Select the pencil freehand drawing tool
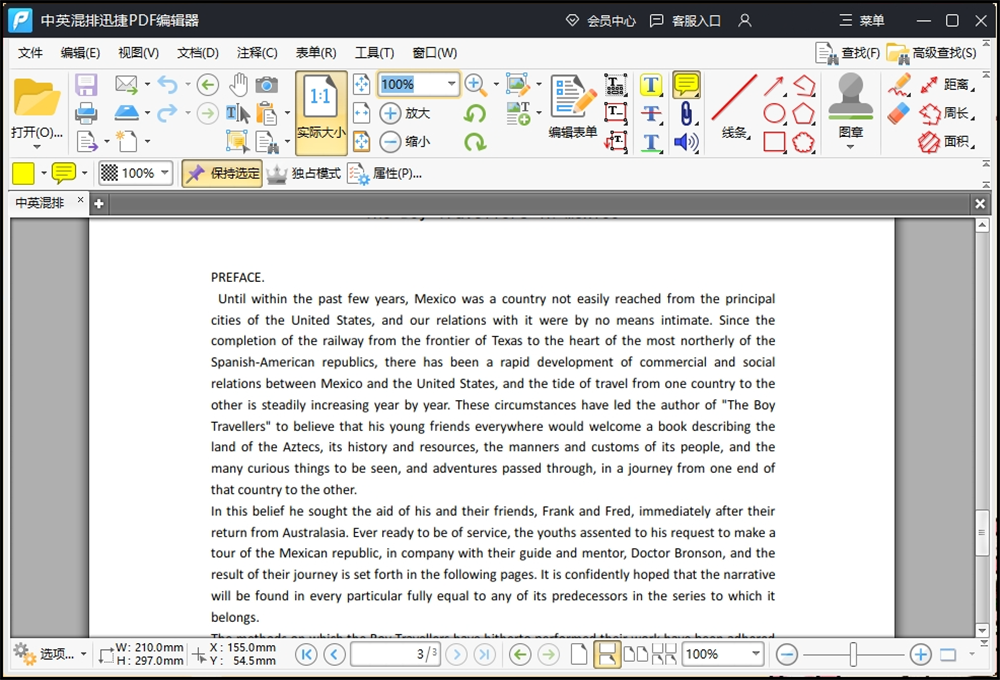Screen dimensions: 1000x680 click(x=899, y=84)
